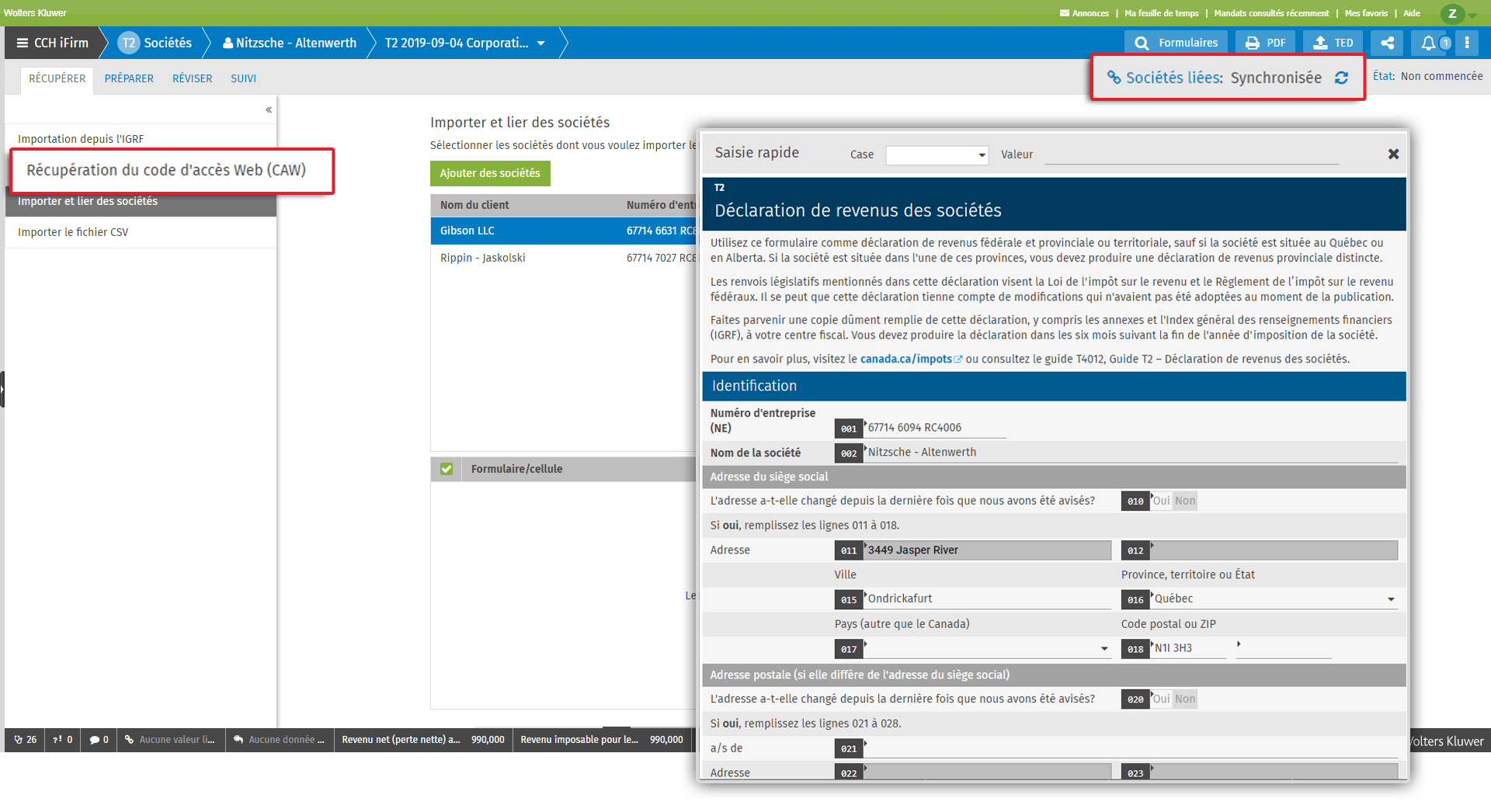
Task: Click the 001 line number badge
Action: click(x=849, y=429)
